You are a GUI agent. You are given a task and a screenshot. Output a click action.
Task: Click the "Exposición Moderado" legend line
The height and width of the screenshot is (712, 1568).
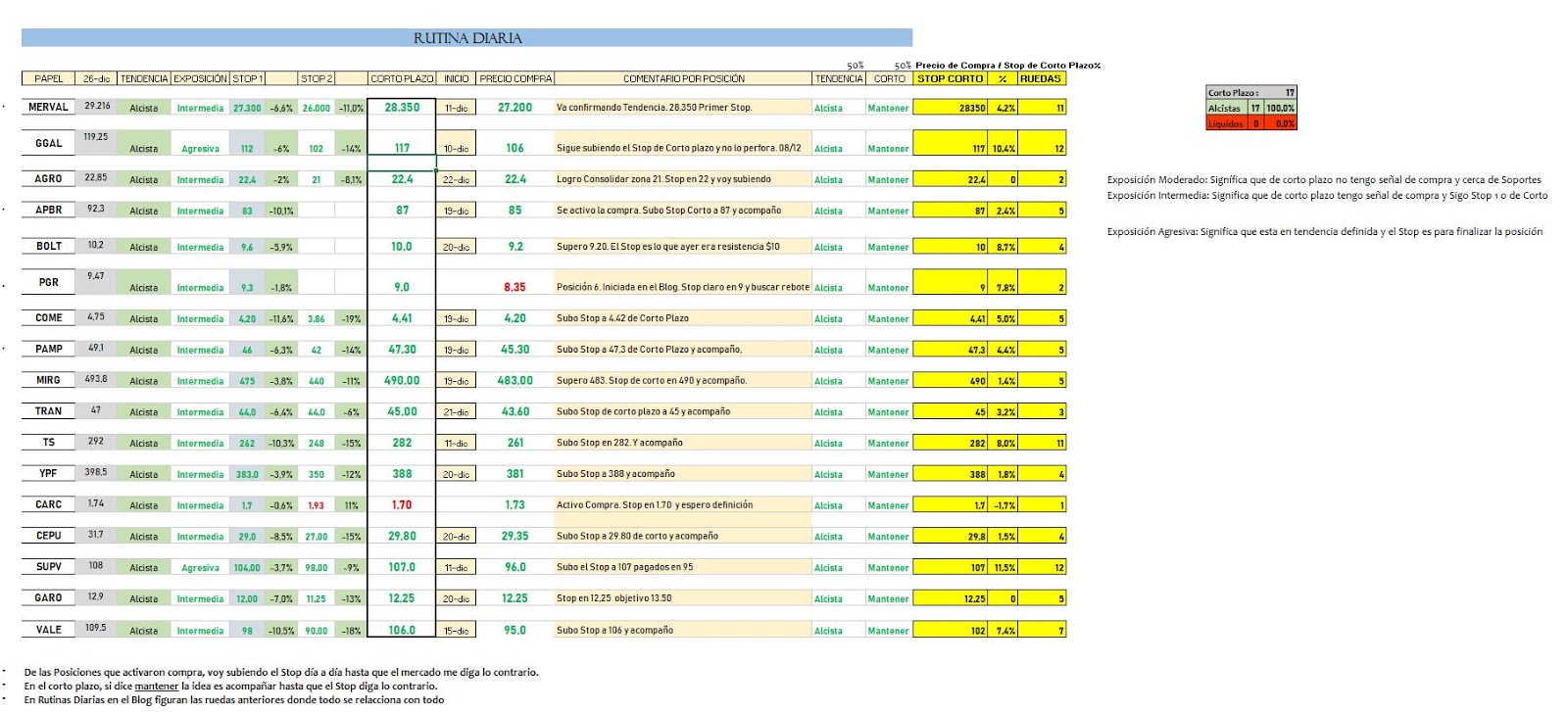[x=1324, y=179]
